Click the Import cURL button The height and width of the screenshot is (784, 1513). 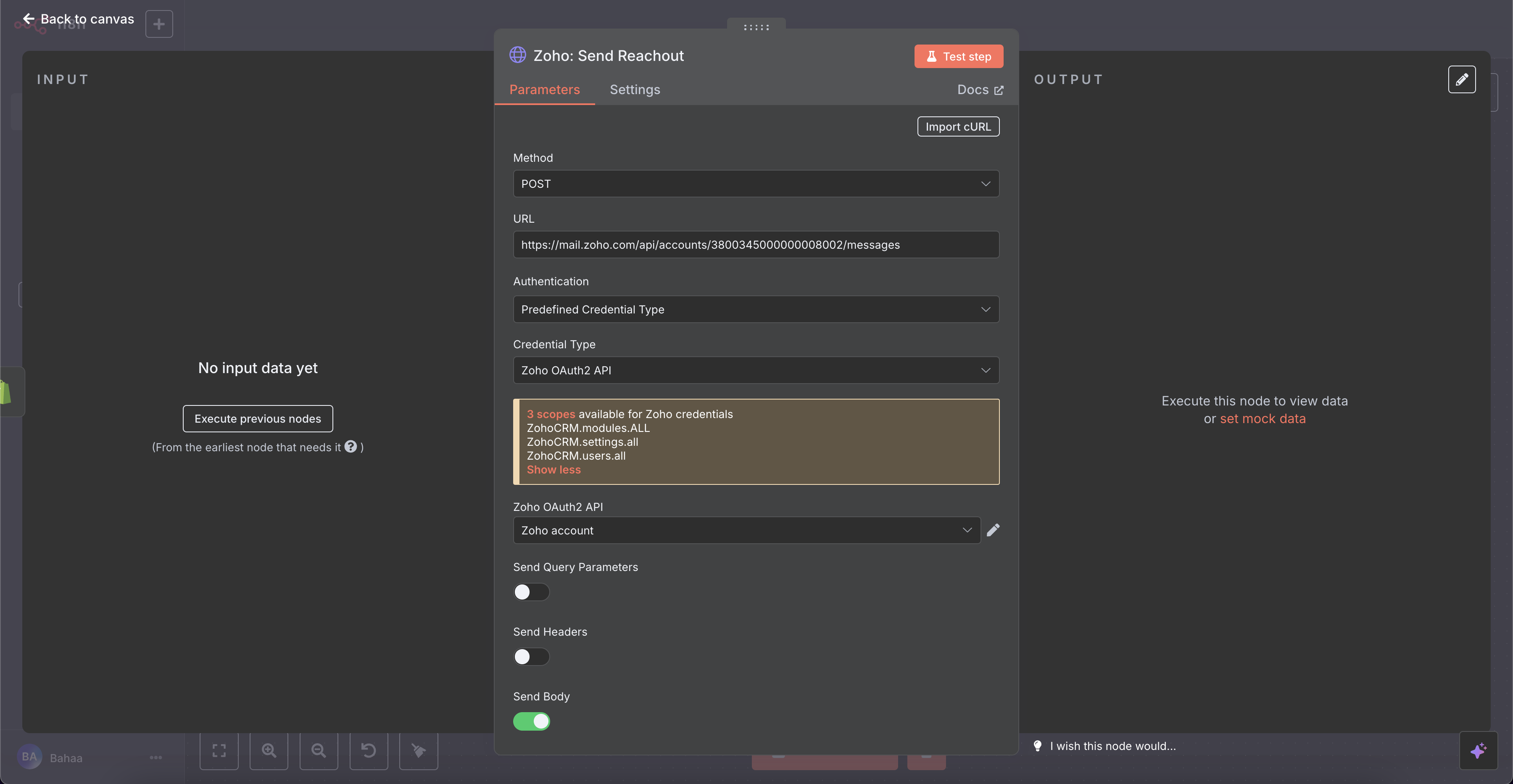pyautogui.click(x=958, y=126)
